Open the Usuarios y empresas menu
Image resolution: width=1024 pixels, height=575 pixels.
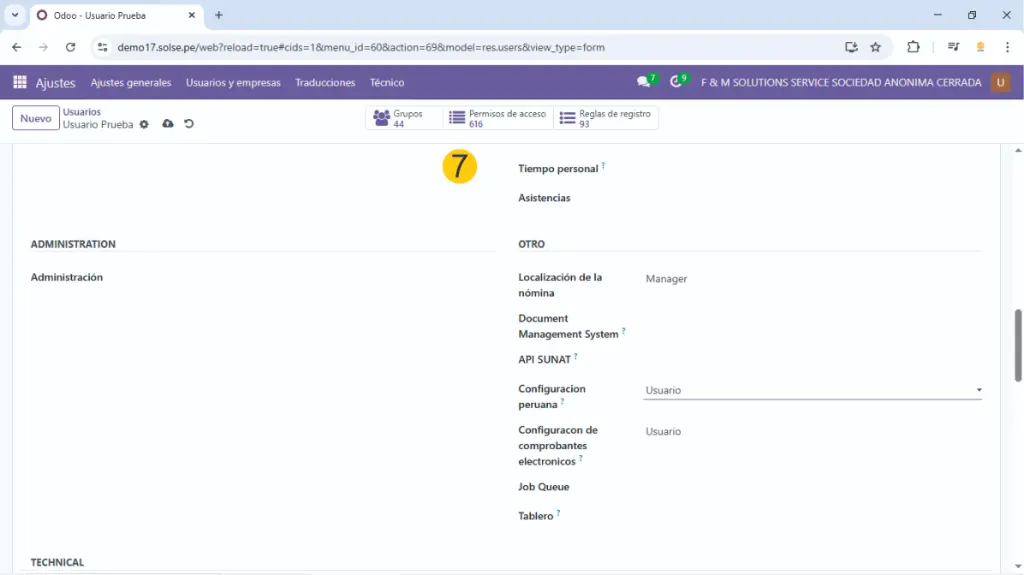233,83
